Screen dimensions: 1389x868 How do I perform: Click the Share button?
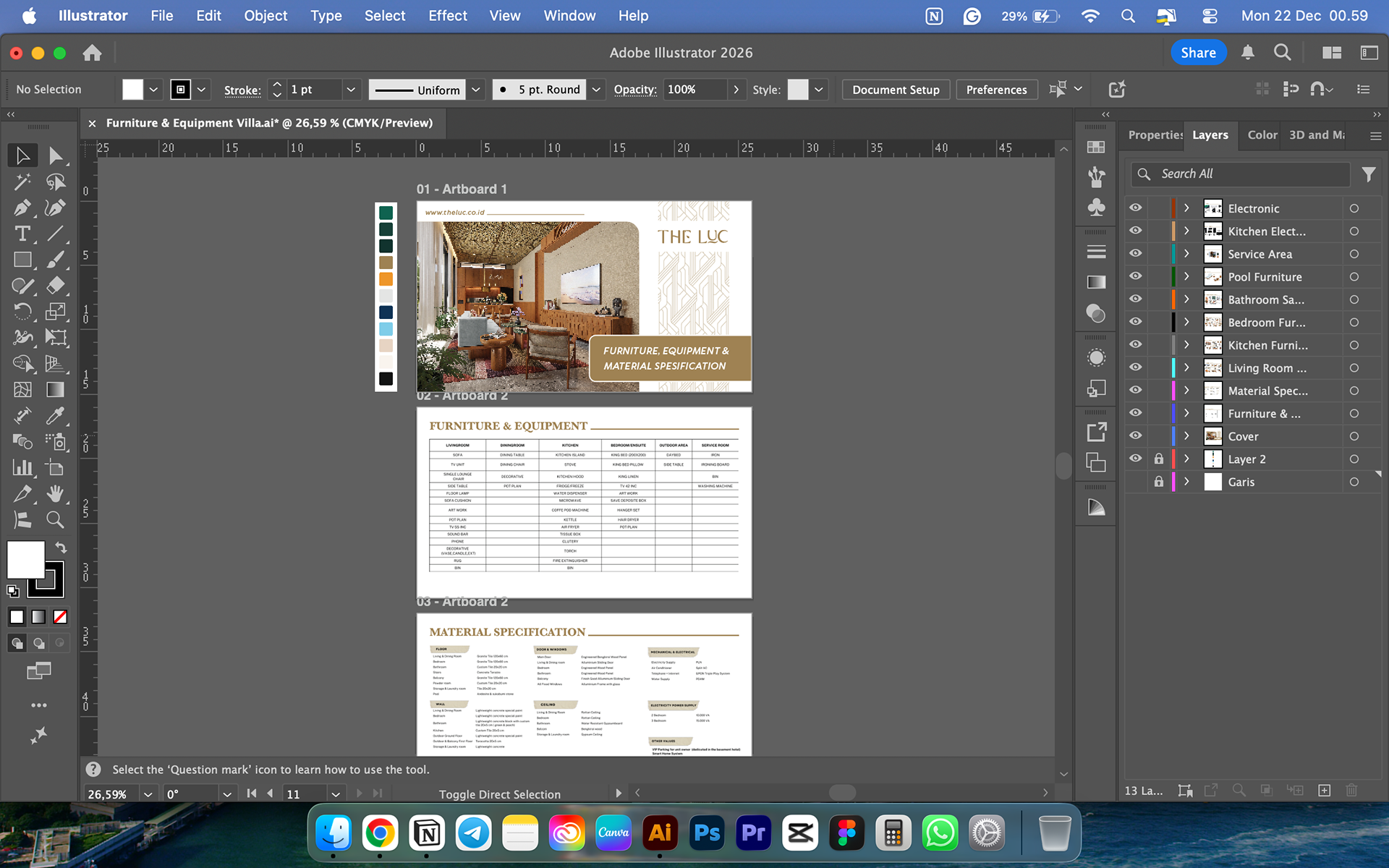click(1198, 53)
